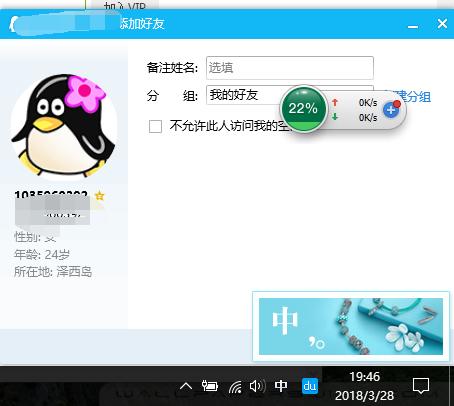The height and width of the screenshot is (406, 454).
Task: Click the volume speaker tray icon
Action: 257,386
